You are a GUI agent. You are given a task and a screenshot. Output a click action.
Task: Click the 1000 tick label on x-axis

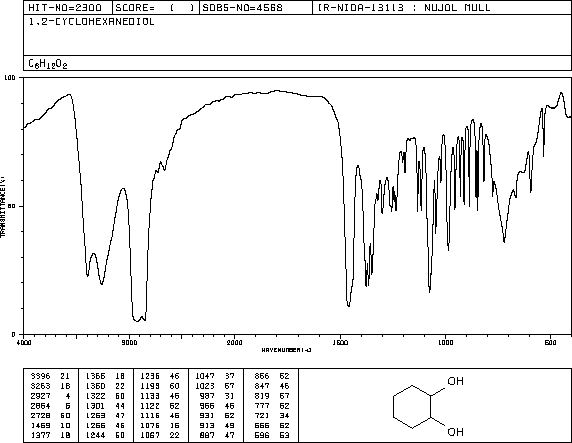click(445, 342)
